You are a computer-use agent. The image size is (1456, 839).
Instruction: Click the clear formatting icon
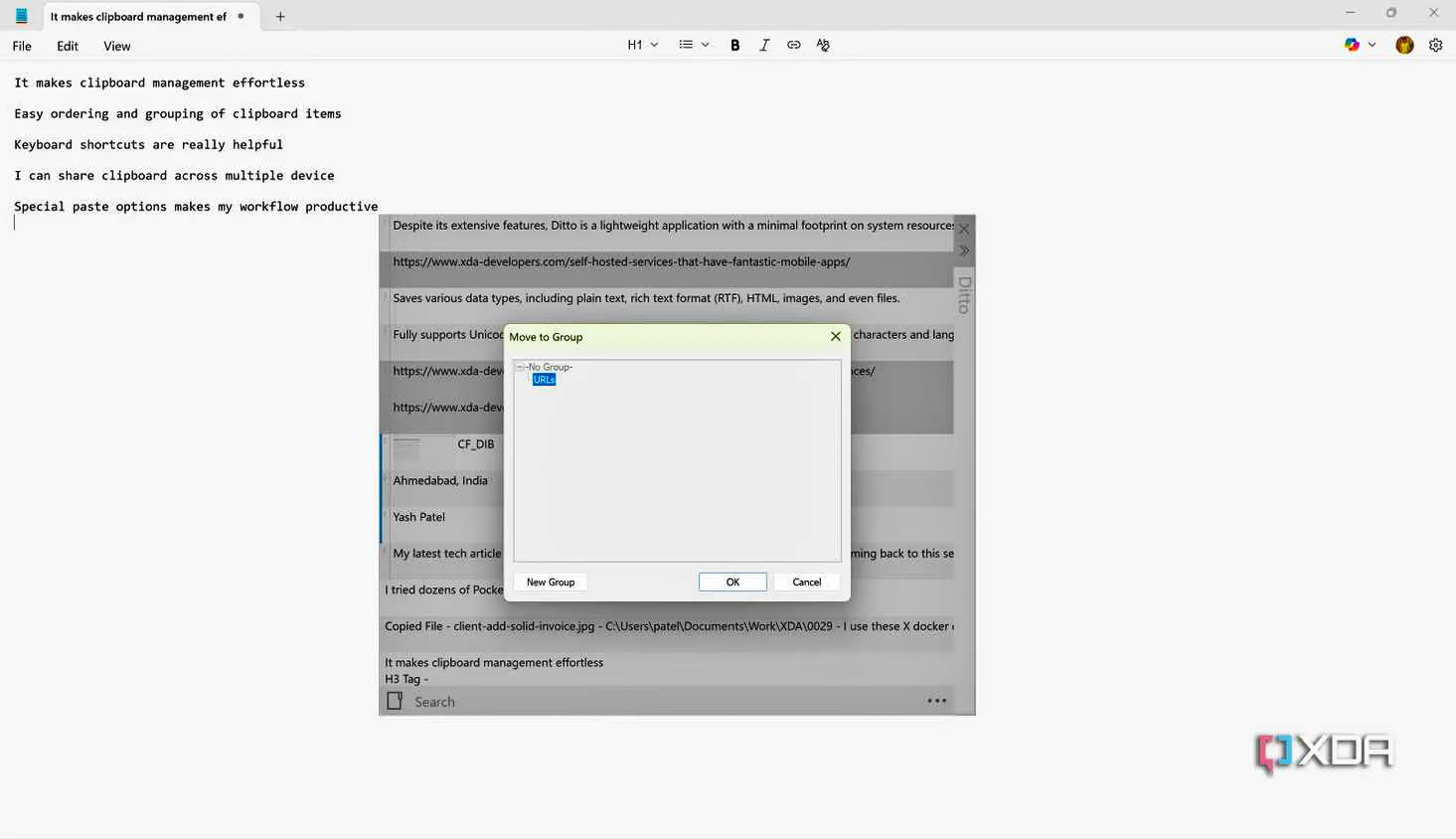coord(823,45)
